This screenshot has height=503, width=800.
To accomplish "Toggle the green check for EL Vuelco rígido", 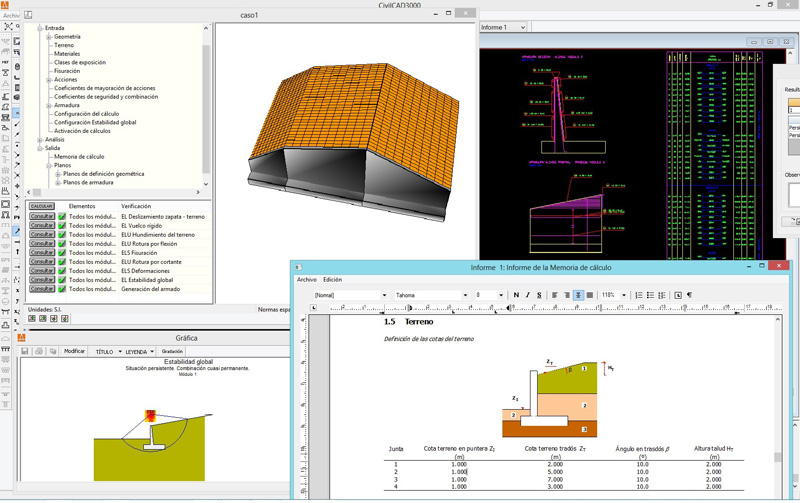I will click(x=62, y=226).
